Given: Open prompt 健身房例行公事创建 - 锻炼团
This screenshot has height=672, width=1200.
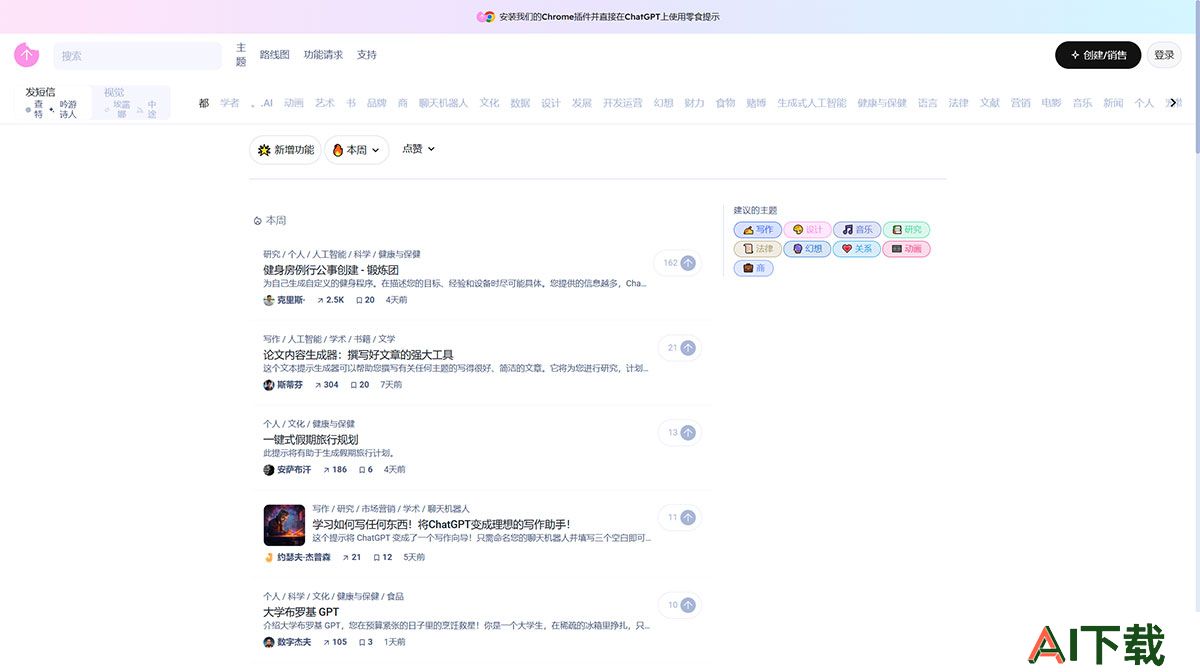Looking at the screenshot, I should click(x=331, y=270).
